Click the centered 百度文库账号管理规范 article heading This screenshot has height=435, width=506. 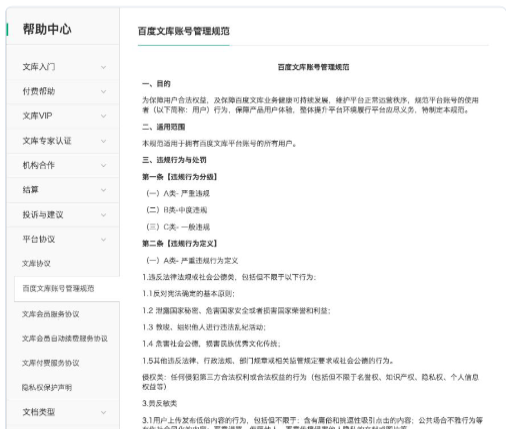[313, 67]
